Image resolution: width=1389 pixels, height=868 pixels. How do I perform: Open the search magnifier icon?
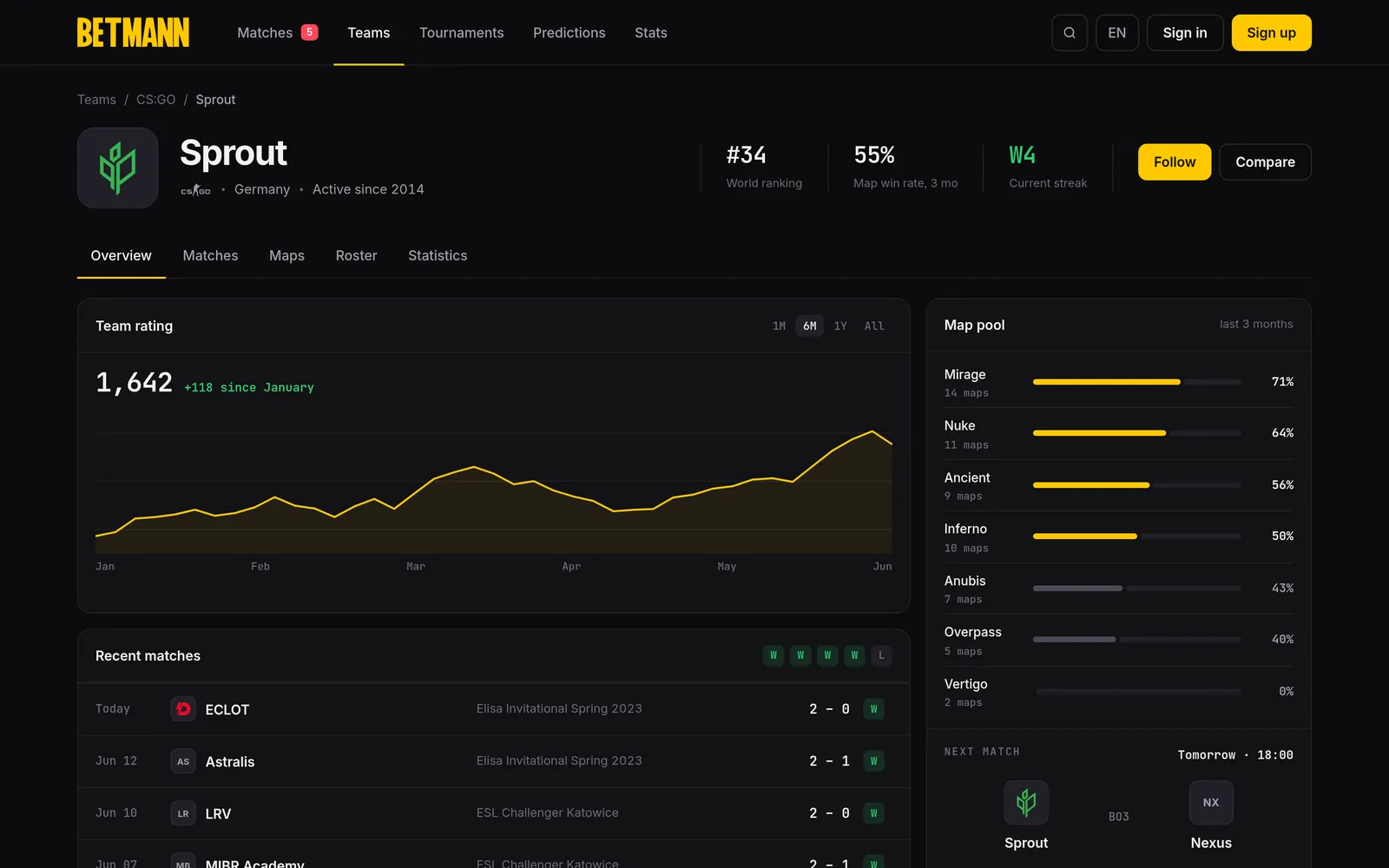click(1070, 33)
